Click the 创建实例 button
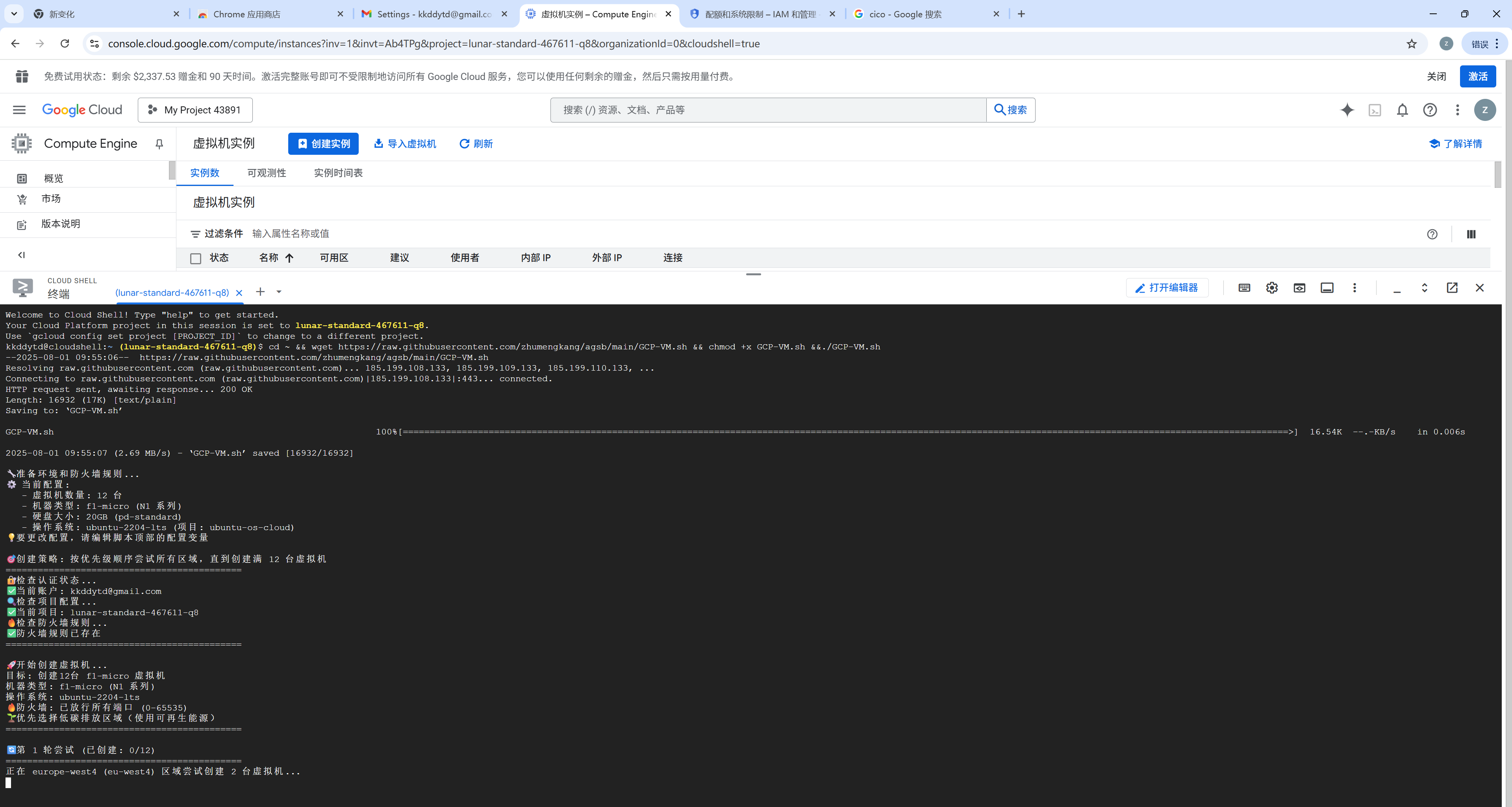 323,144
